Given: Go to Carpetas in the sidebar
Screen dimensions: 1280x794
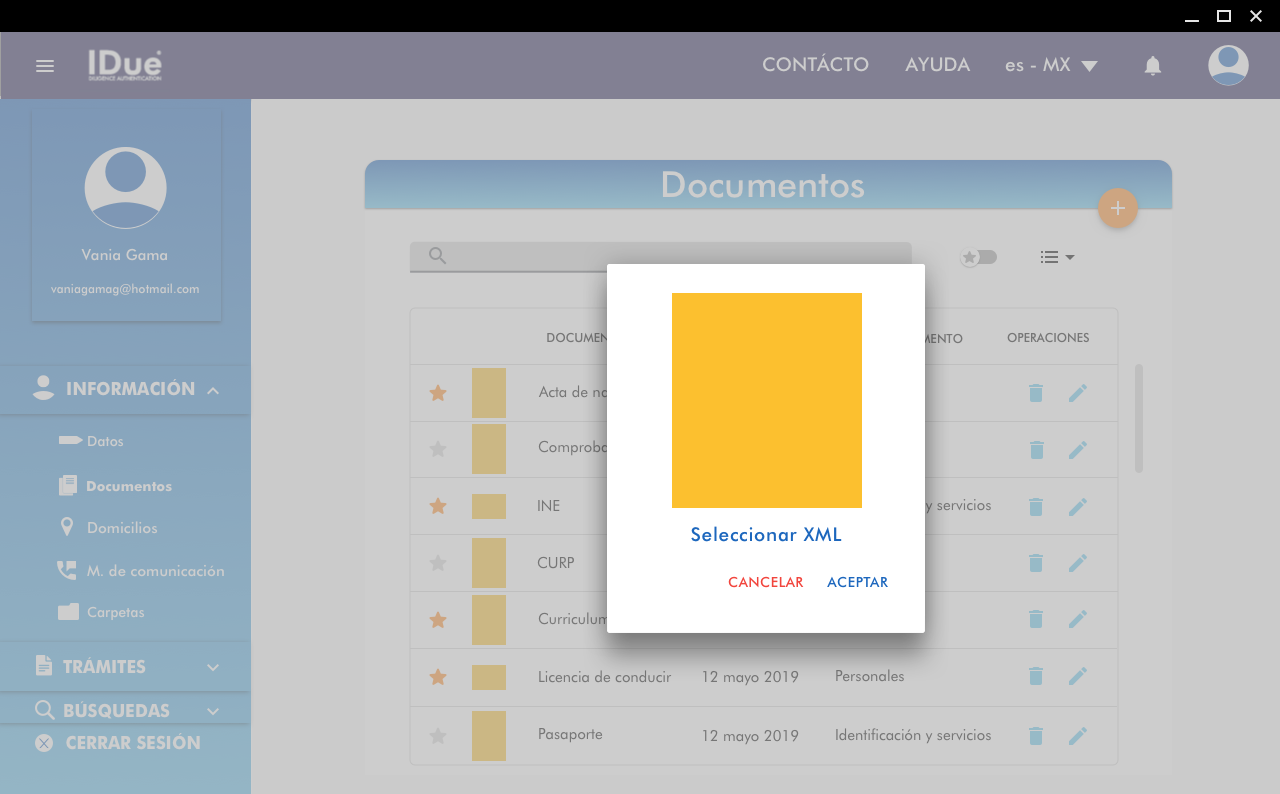Looking at the screenshot, I should (x=115, y=612).
